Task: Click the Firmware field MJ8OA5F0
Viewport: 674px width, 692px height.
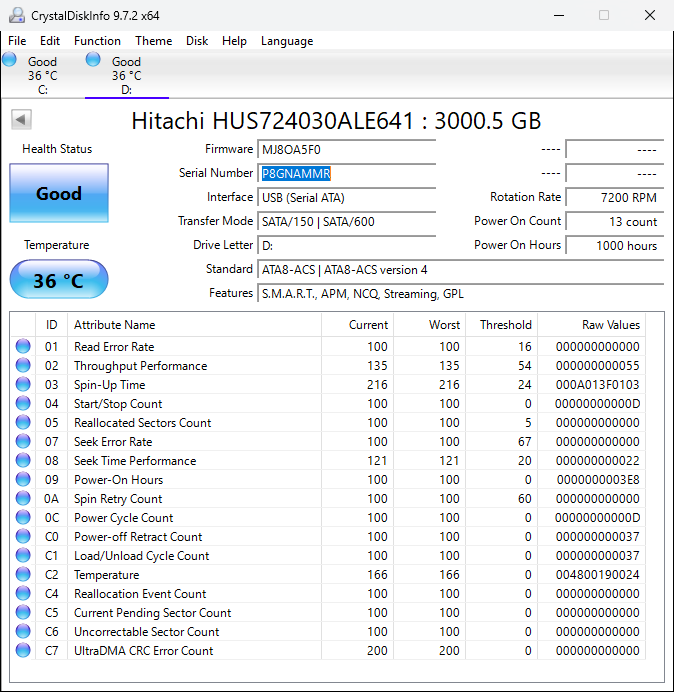Action: tap(346, 150)
